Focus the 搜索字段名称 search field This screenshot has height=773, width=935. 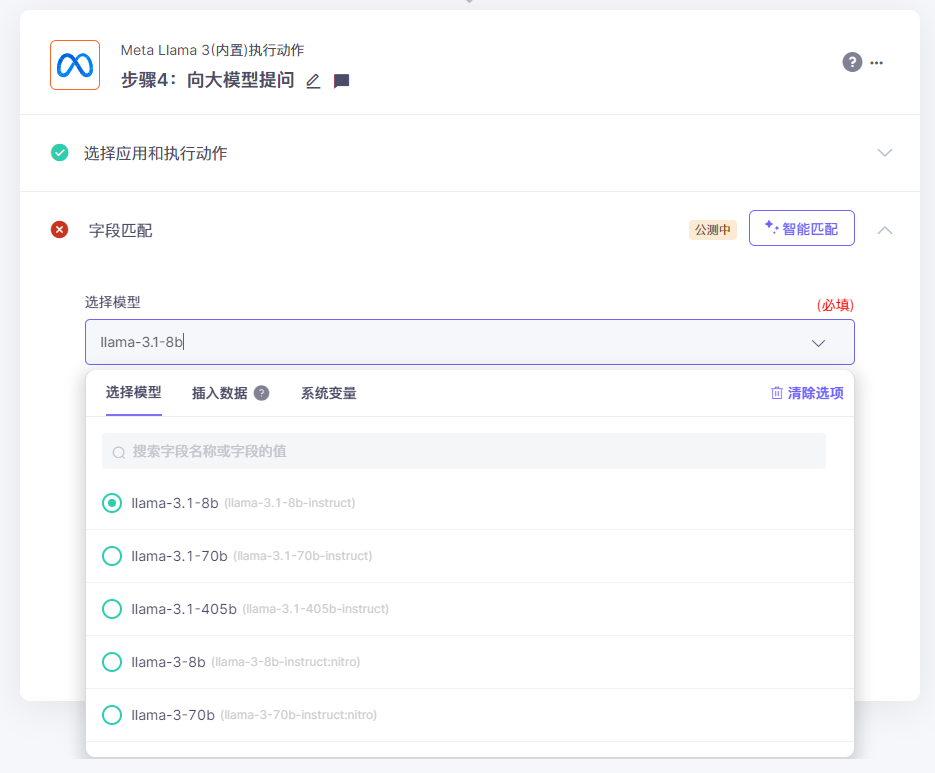tap(464, 451)
